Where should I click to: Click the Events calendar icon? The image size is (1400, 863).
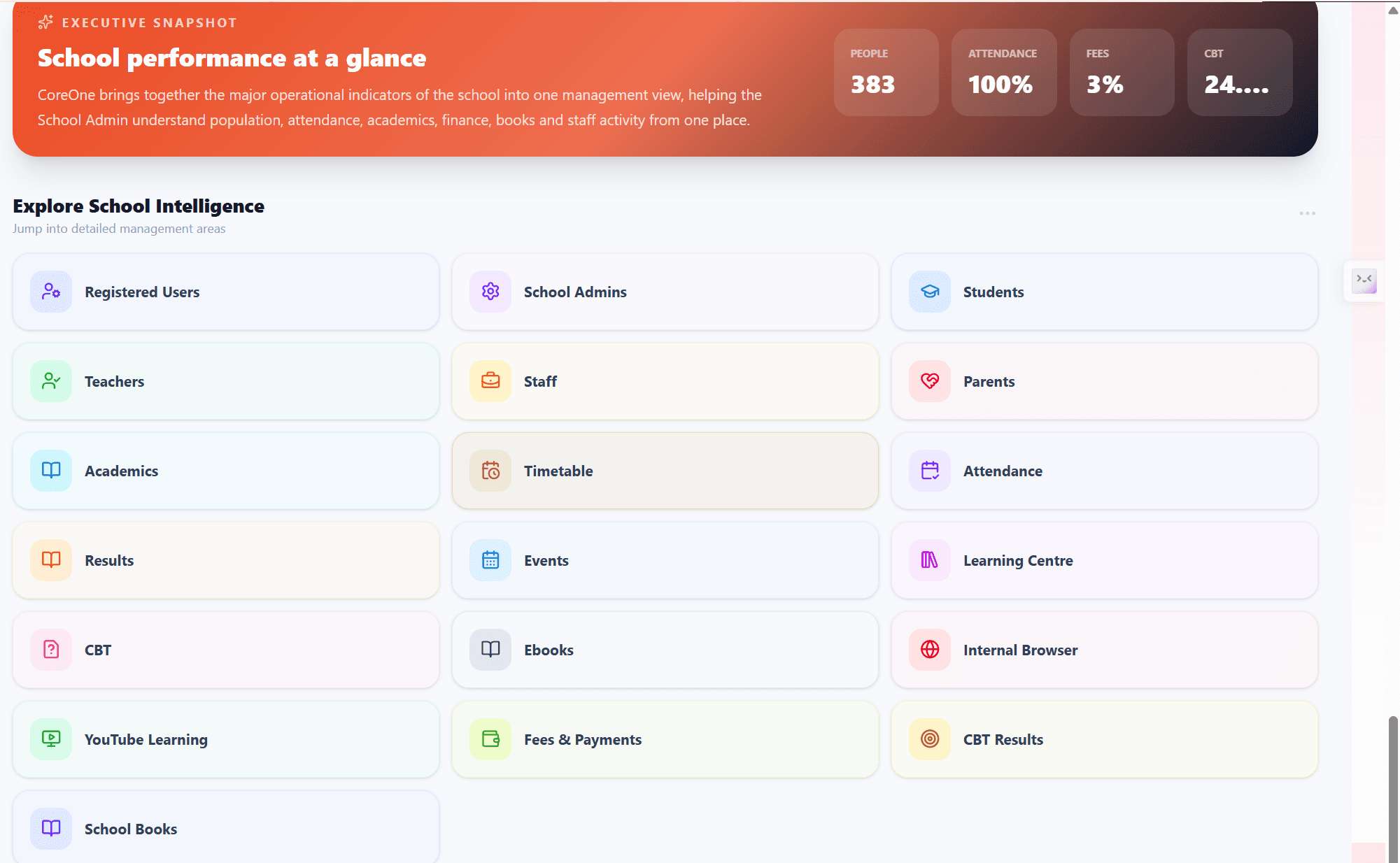pos(490,560)
